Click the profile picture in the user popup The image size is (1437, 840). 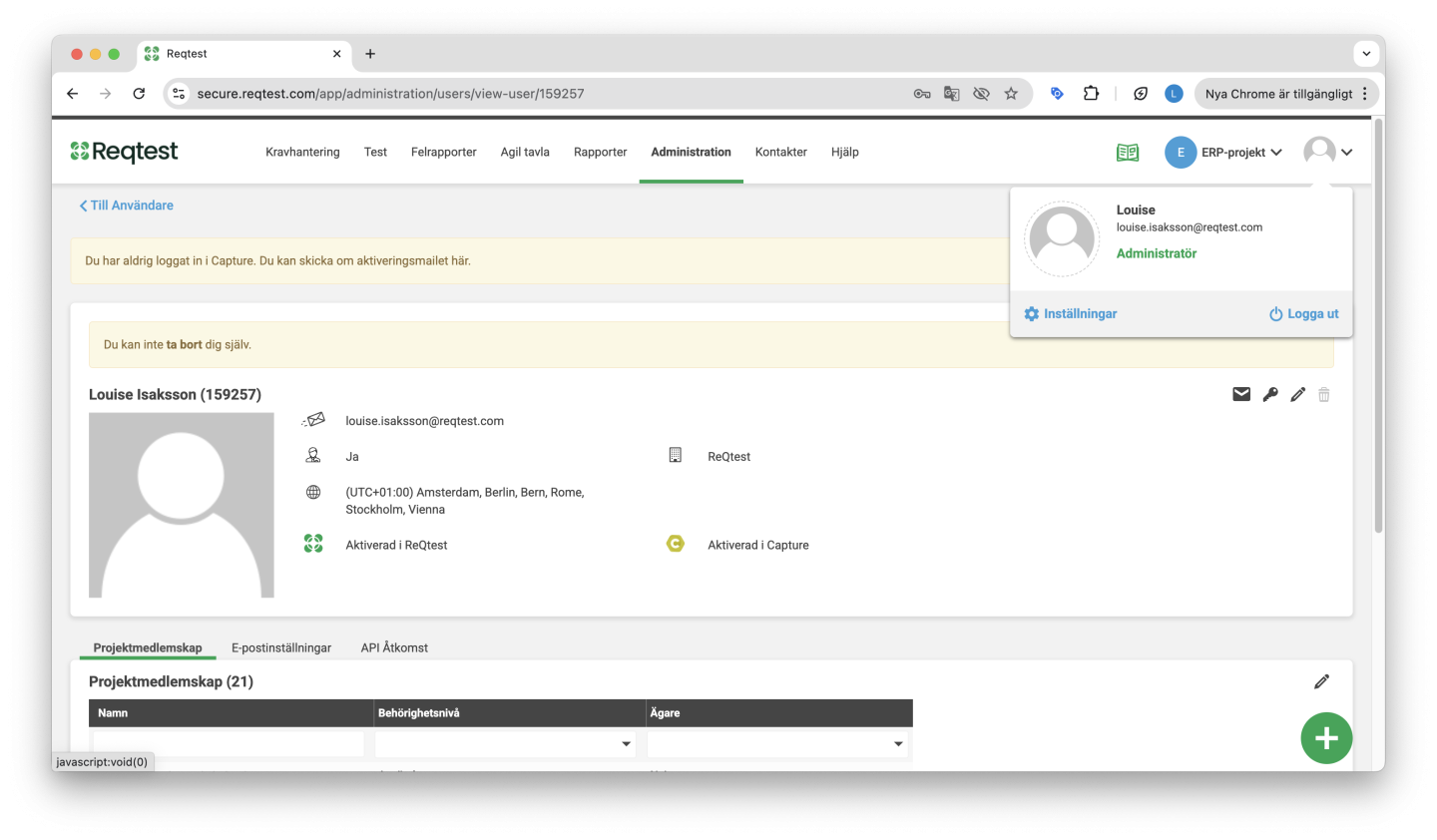[x=1063, y=238]
